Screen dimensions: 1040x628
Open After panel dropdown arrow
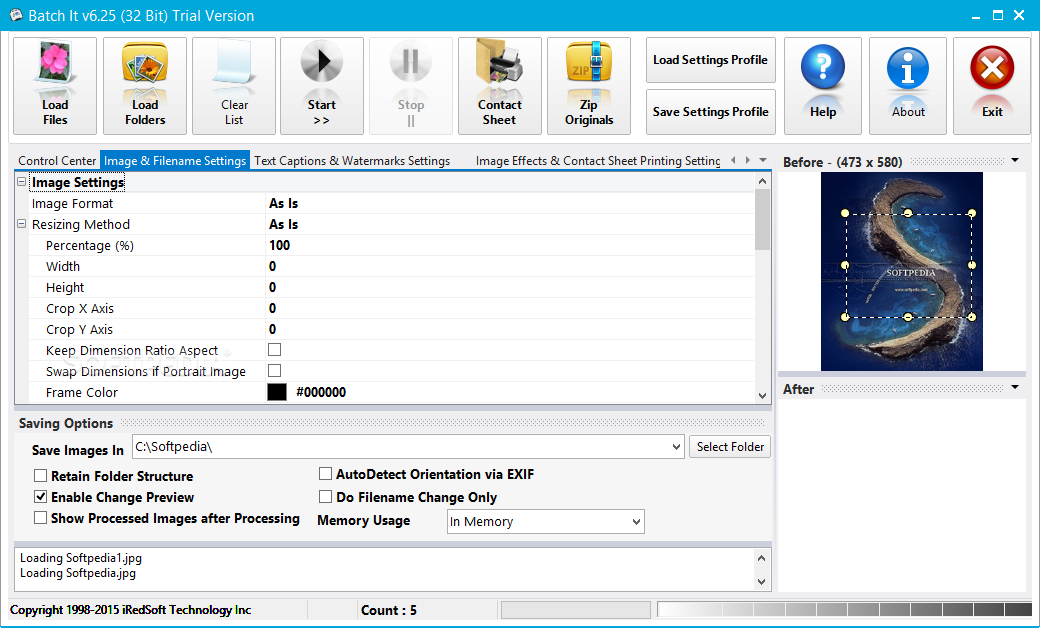(1015, 387)
